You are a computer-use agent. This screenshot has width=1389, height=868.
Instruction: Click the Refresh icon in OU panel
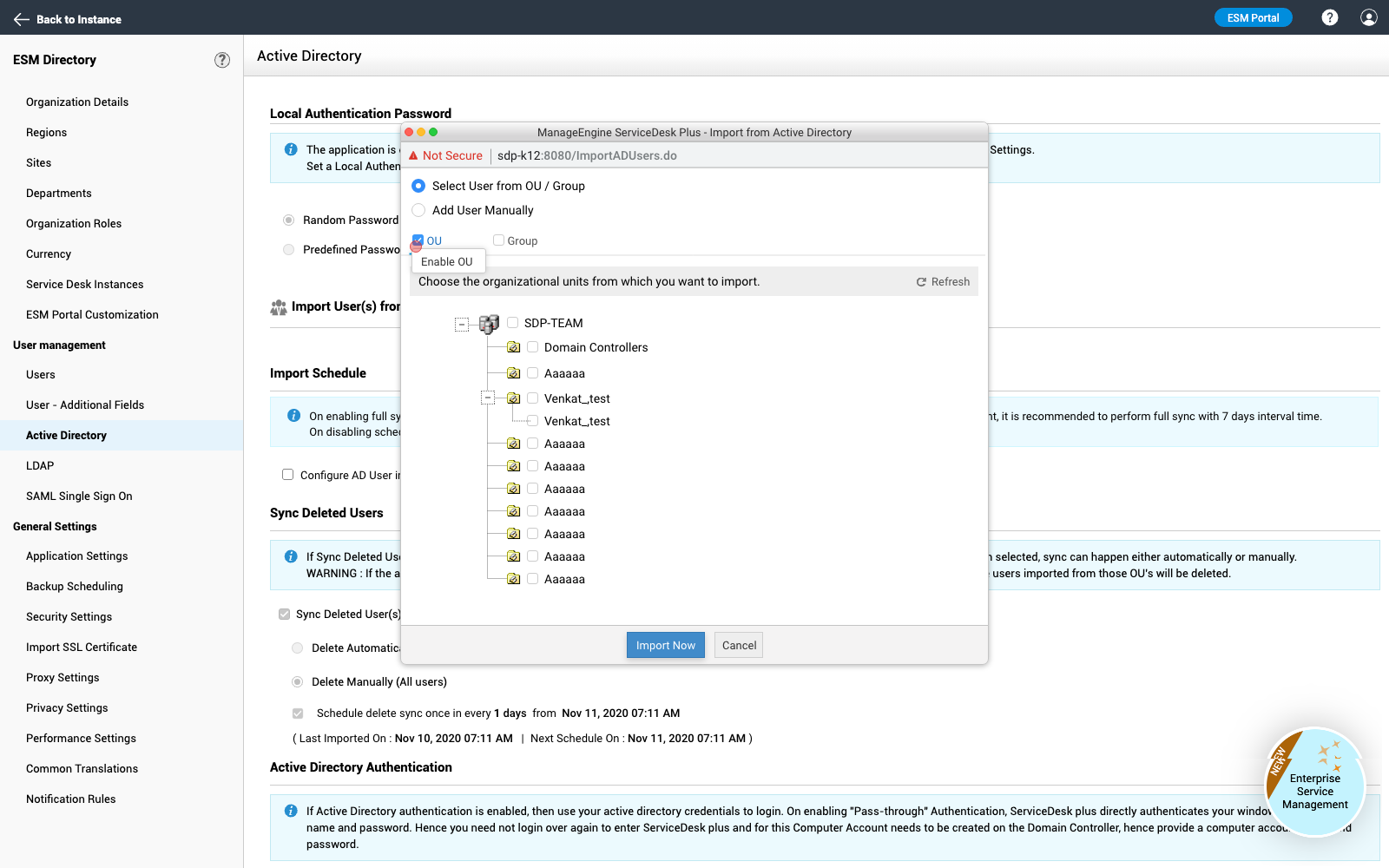click(921, 282)
